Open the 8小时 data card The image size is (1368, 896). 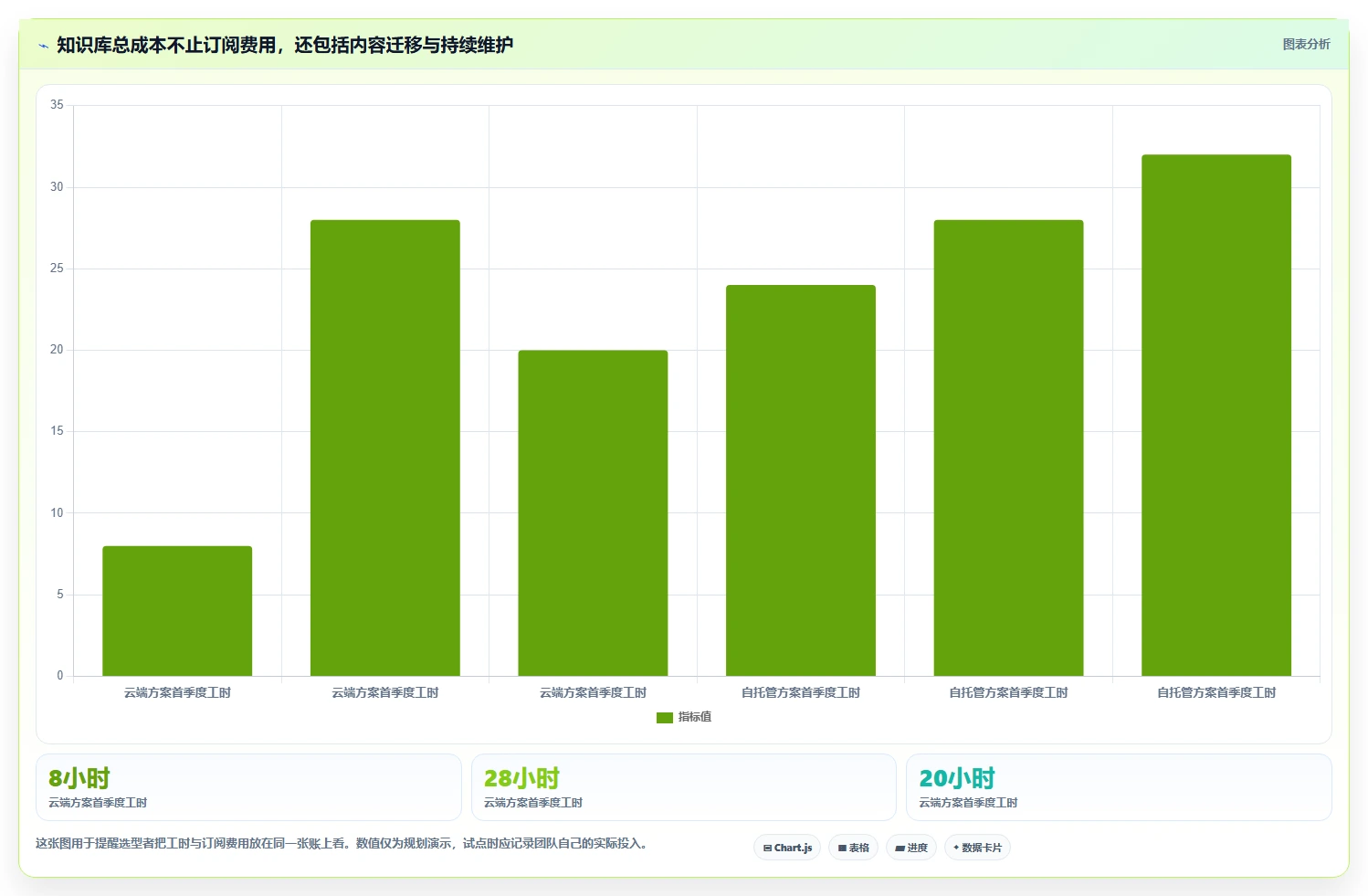point(248,787)
